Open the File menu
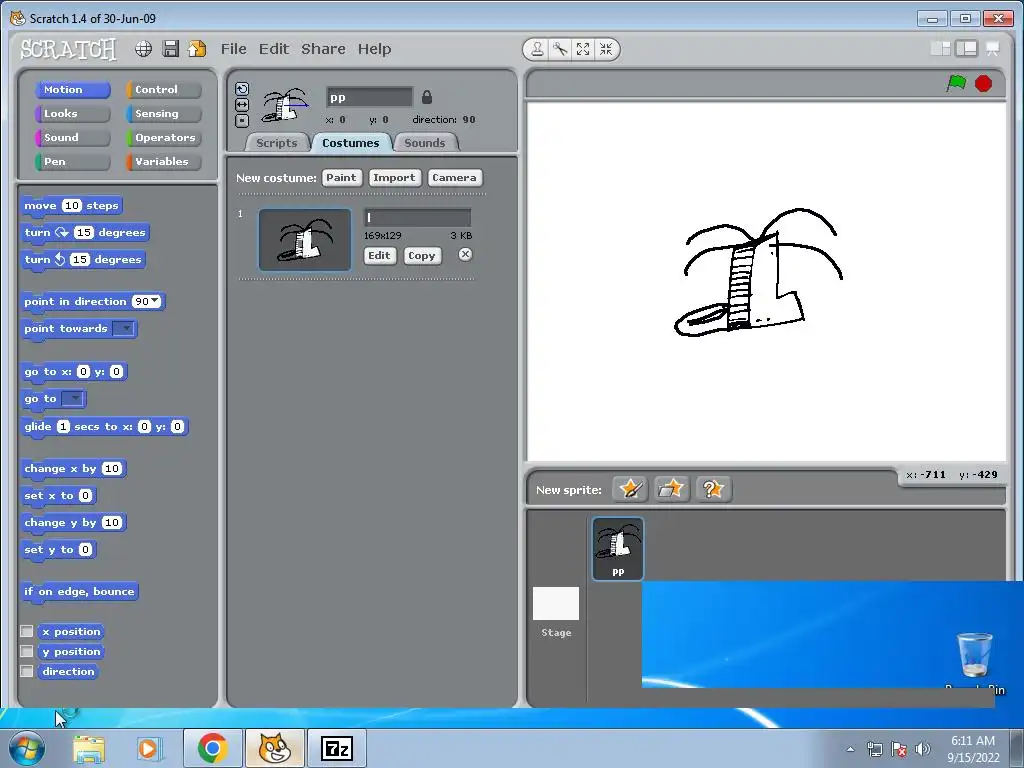1024x768 pixels. click(234, 49)
